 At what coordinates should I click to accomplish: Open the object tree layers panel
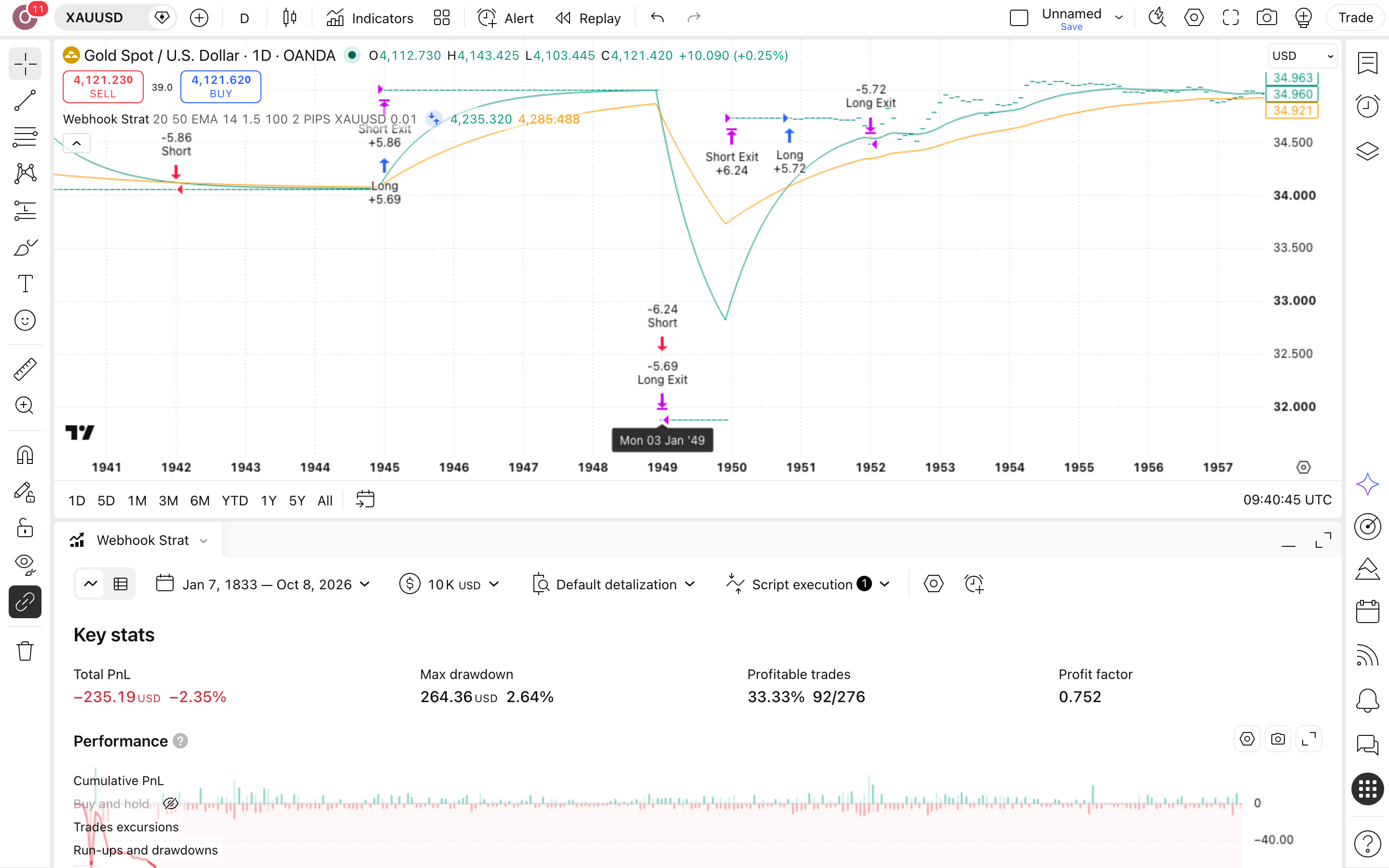1367,150
